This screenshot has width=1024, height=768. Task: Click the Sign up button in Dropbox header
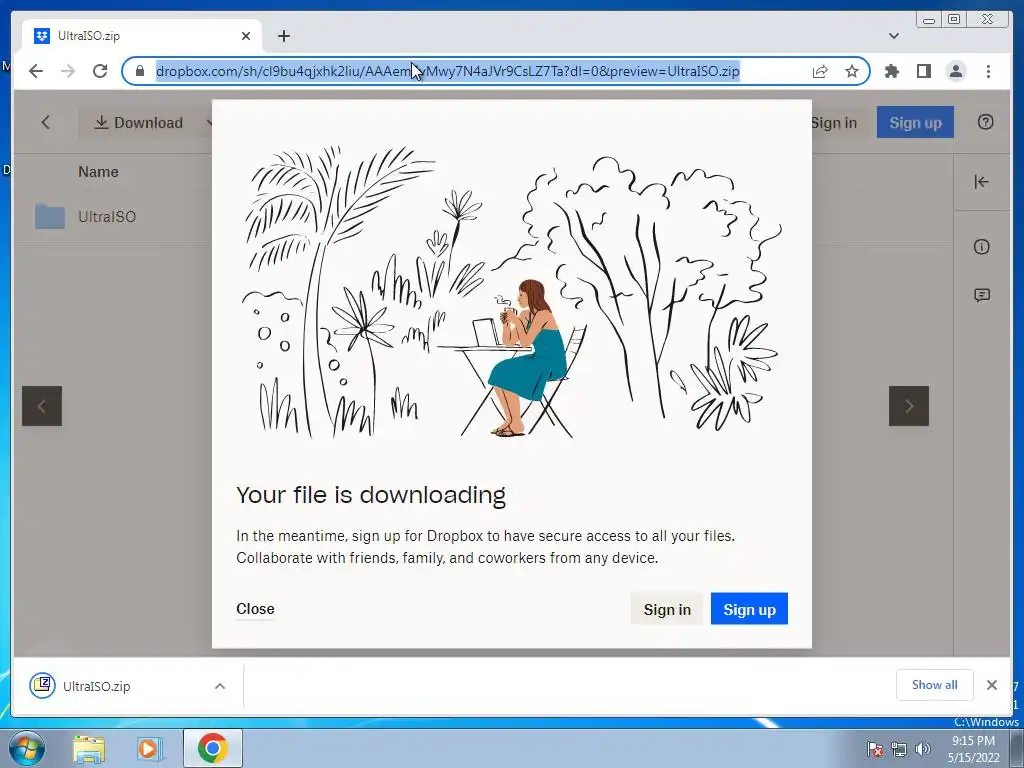915,123
